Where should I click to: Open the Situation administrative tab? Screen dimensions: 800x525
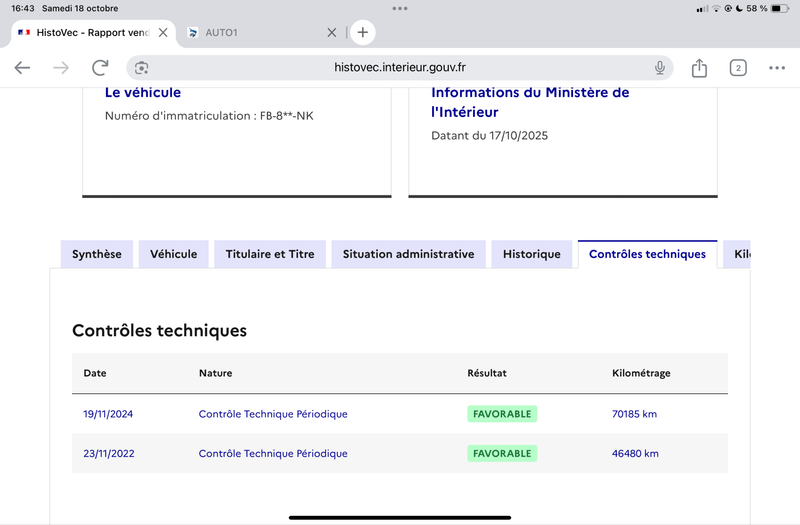(x=408, y=254)
